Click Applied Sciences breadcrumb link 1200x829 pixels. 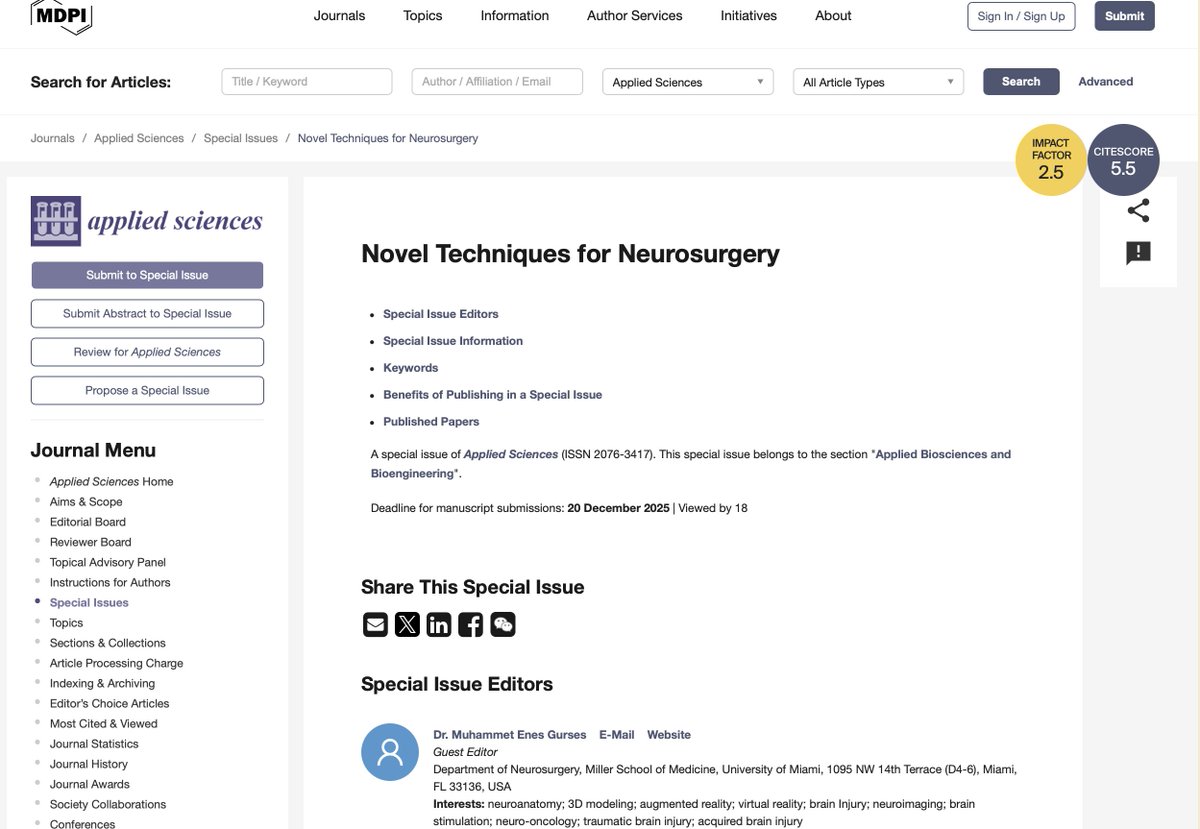[x=139, y=138]
